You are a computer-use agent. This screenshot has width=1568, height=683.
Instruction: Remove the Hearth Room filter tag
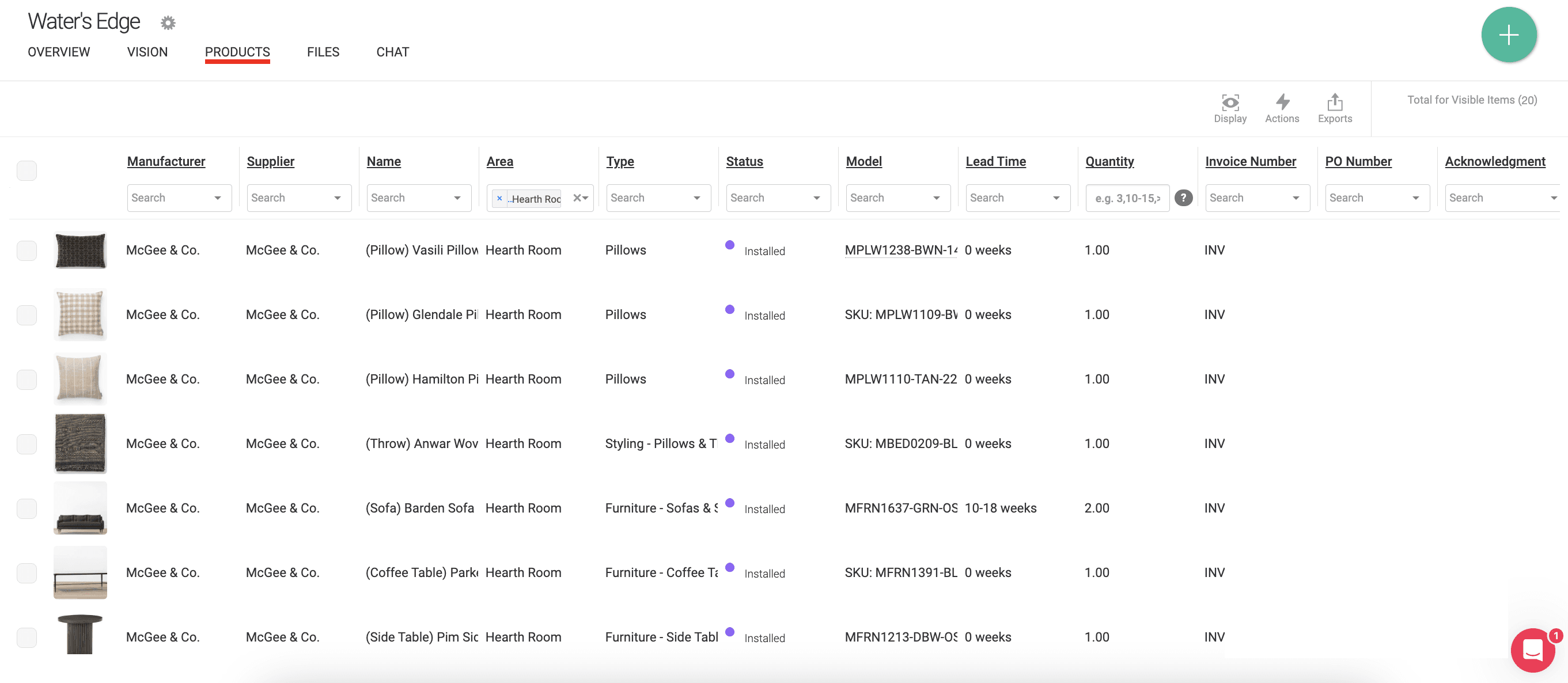(x=499, y=199)
